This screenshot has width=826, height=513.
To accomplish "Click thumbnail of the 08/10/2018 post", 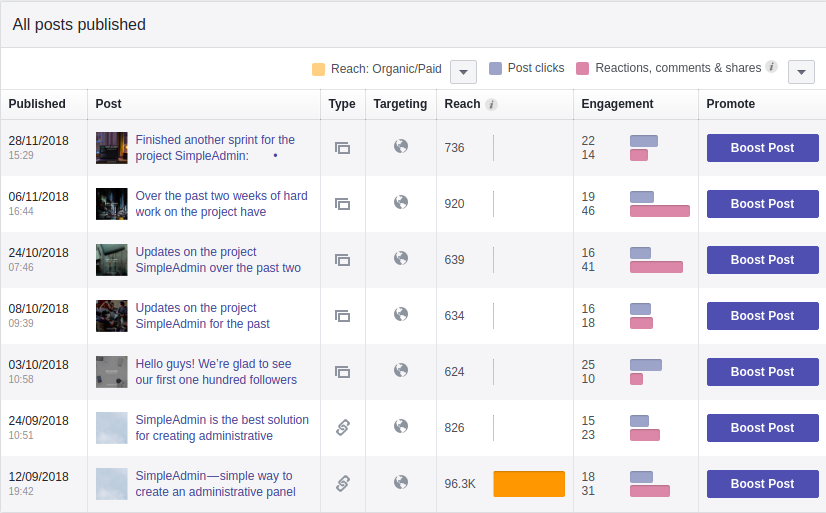I will [x=112, y=316].
